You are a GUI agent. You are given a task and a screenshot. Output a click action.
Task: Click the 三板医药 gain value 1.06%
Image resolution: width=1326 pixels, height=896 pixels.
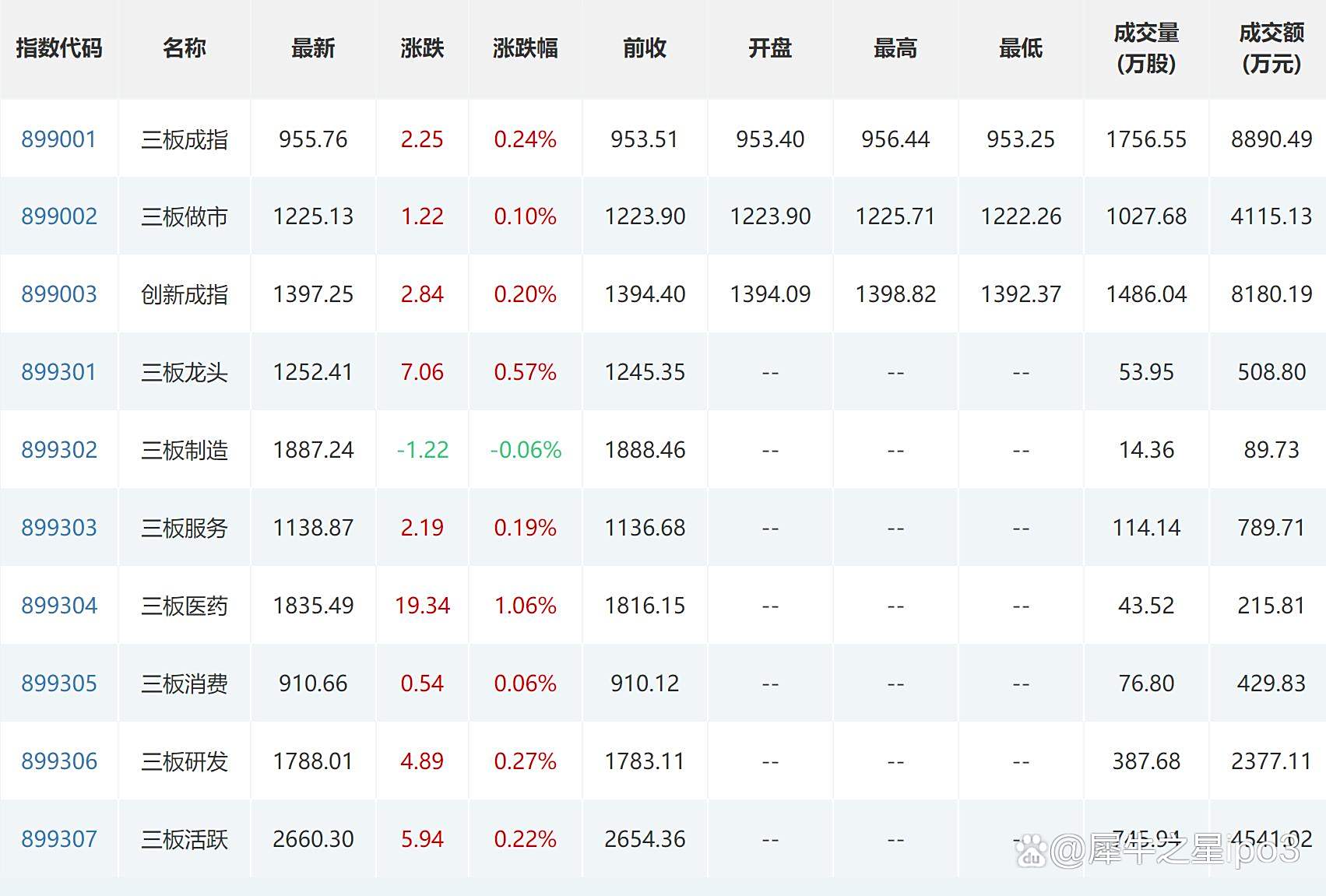[524, 605]
